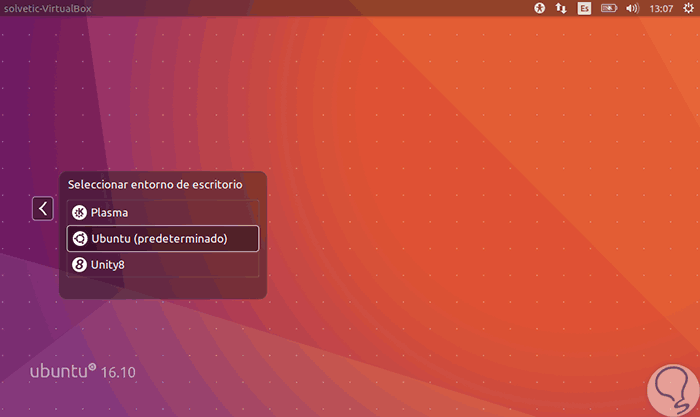Open the accessibility menu in top bar
The image size is (700, 417).
[540, 8]
